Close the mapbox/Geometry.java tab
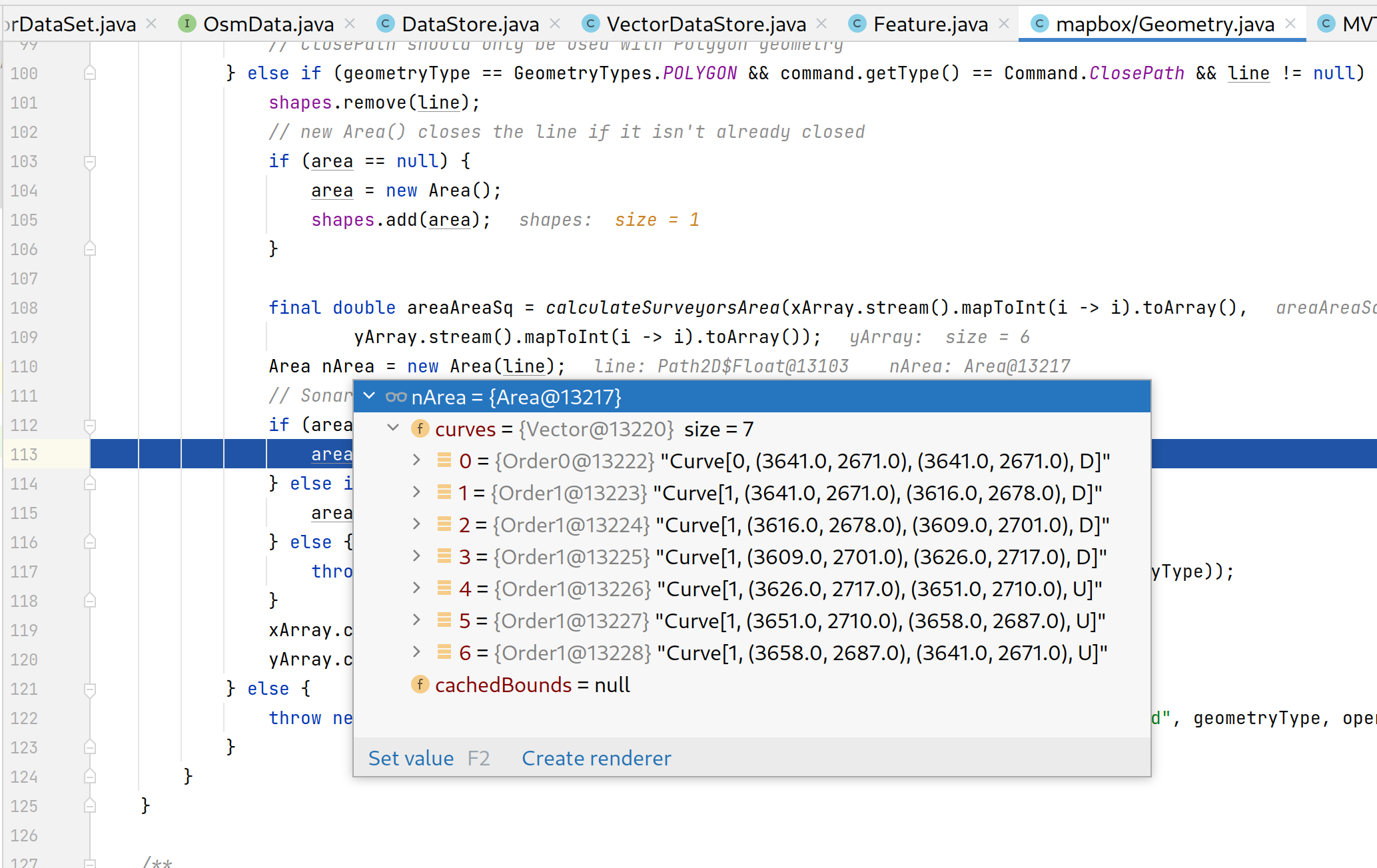 click(1290, 24)
